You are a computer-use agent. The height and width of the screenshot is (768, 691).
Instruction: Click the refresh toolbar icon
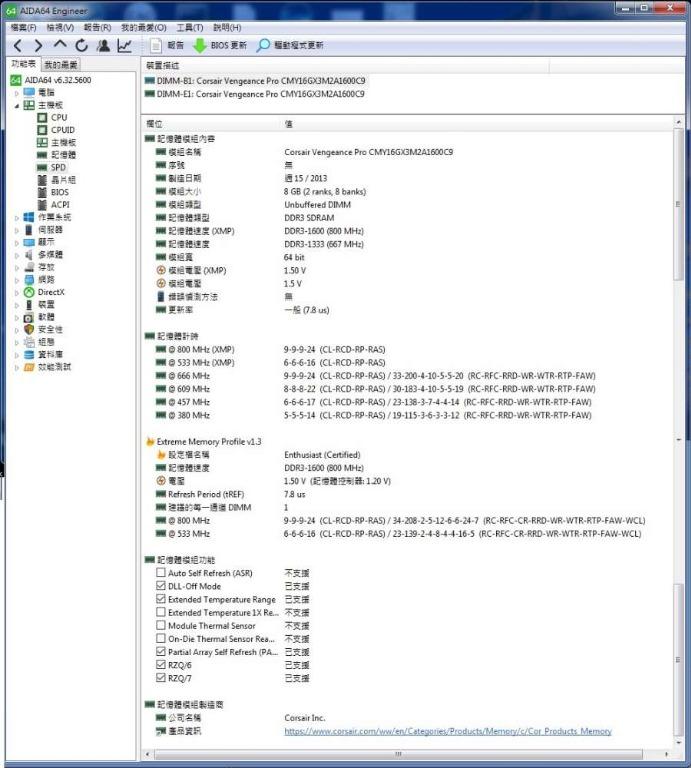pos(81,46)
